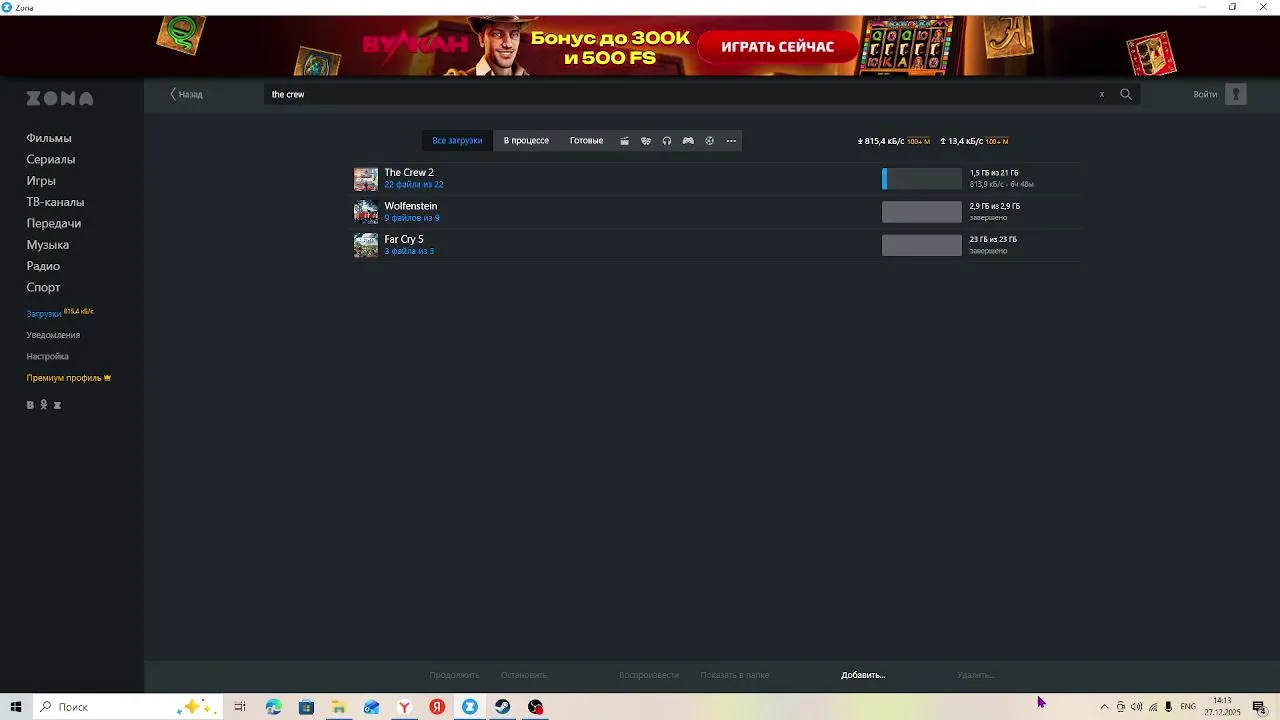Open the Odnoklassniki social link icon
The width and height of the screenshot is (1280, 720).
tap(43, 405)
